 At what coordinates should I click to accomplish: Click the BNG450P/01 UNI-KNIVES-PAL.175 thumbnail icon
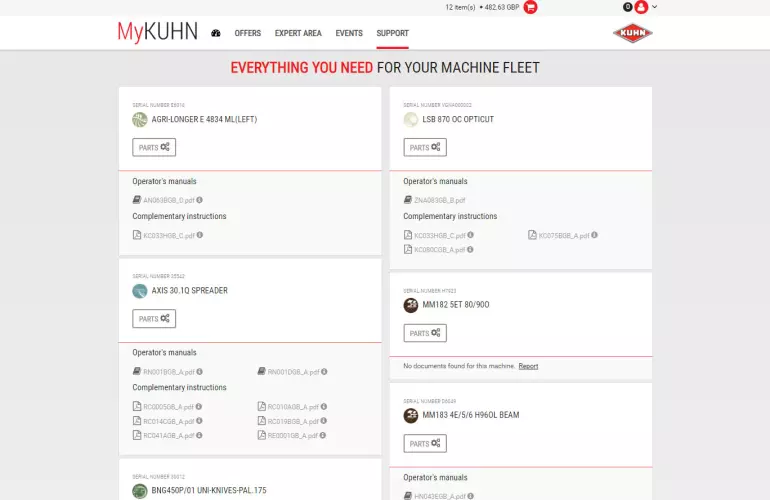coord(139,491)
